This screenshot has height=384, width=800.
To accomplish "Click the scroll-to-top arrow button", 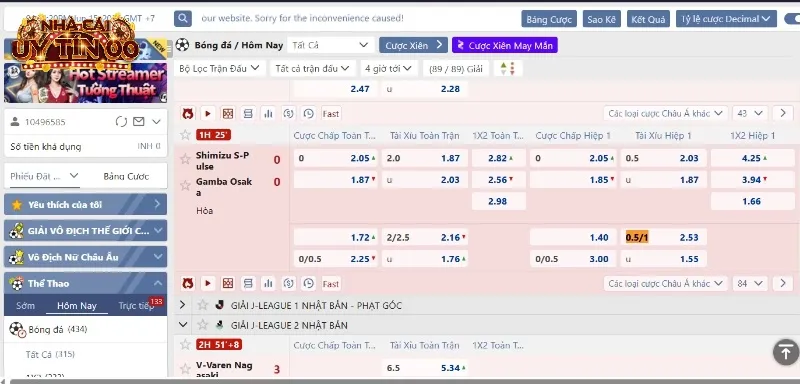I will (x=786, y=352).
